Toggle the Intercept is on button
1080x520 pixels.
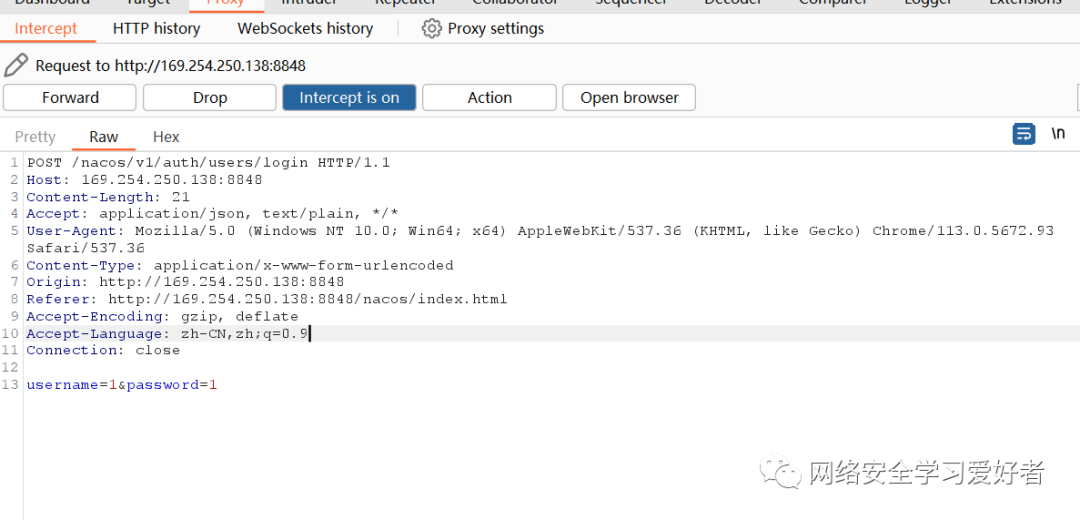click(x=349, y=98)
